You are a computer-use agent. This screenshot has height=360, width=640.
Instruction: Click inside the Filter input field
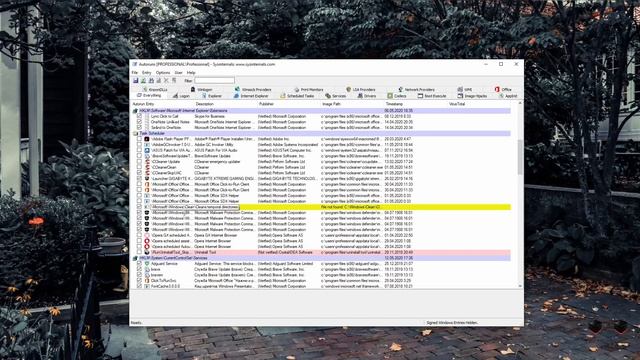coord(215,81)
